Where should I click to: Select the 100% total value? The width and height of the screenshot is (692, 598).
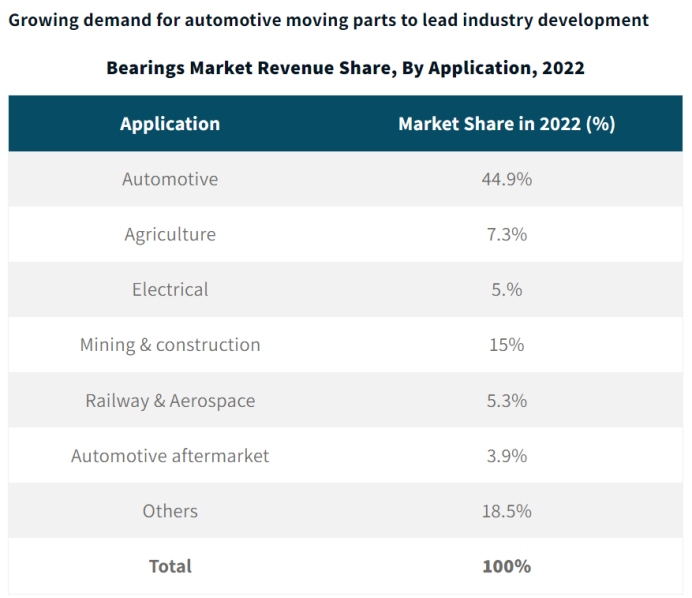pos(507,567)
